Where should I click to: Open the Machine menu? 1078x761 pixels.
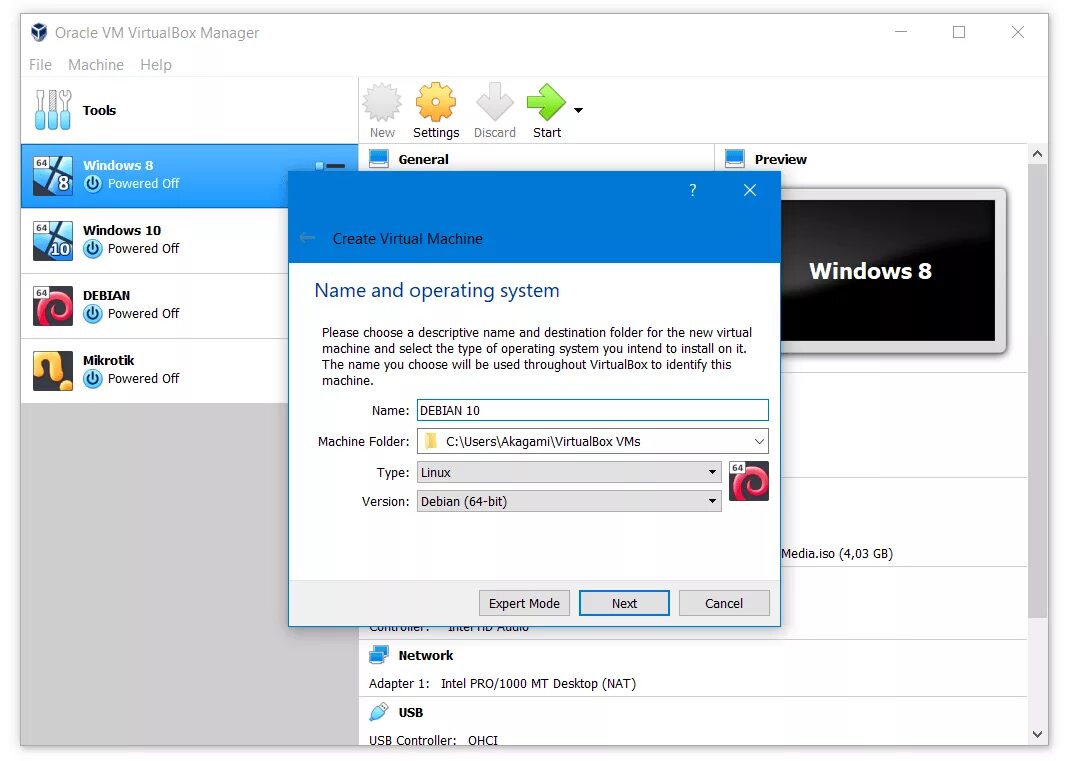point(96,65)
